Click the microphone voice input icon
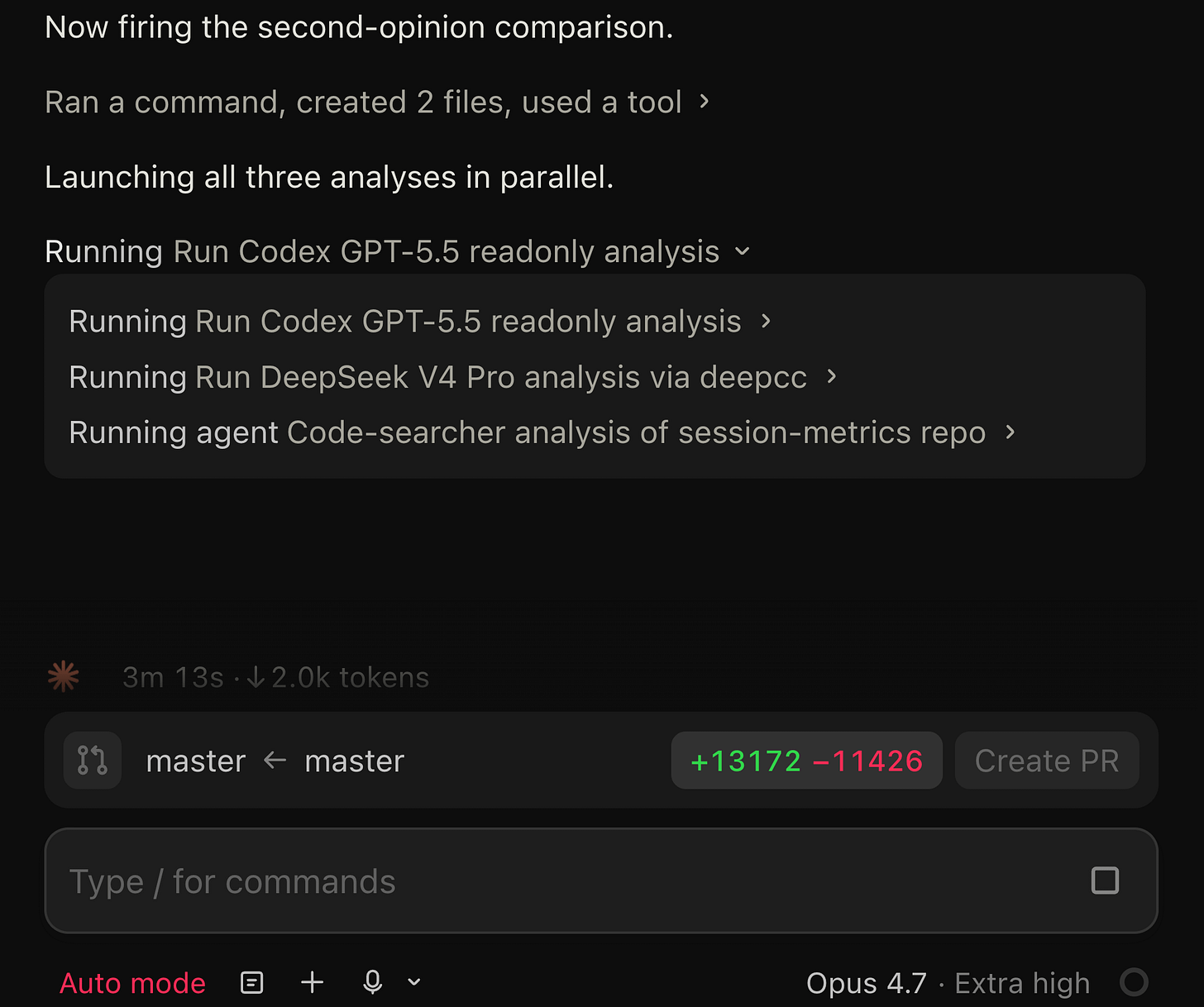 click(373, 982)
